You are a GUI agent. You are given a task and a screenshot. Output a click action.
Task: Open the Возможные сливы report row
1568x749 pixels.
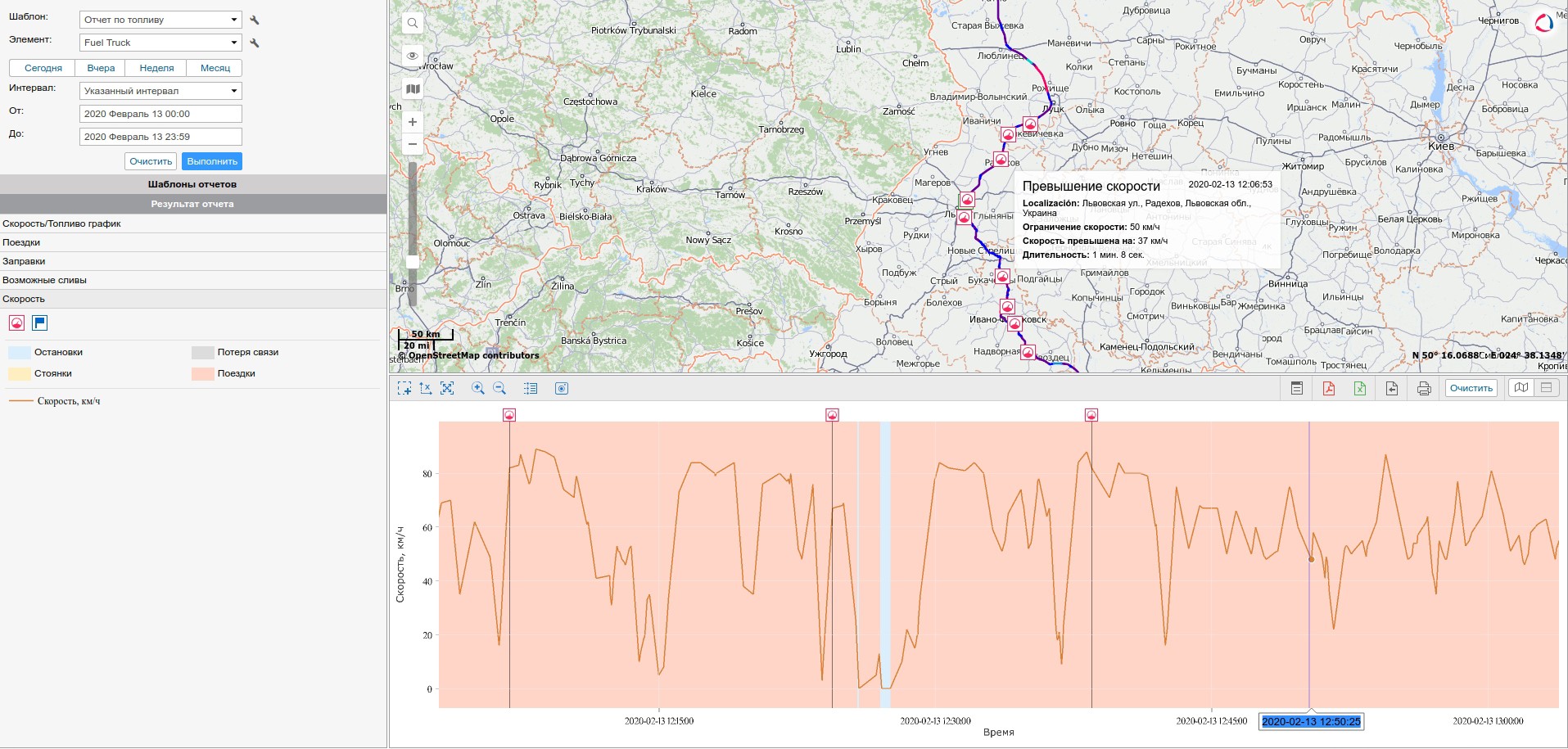click(x=193, y=280)
